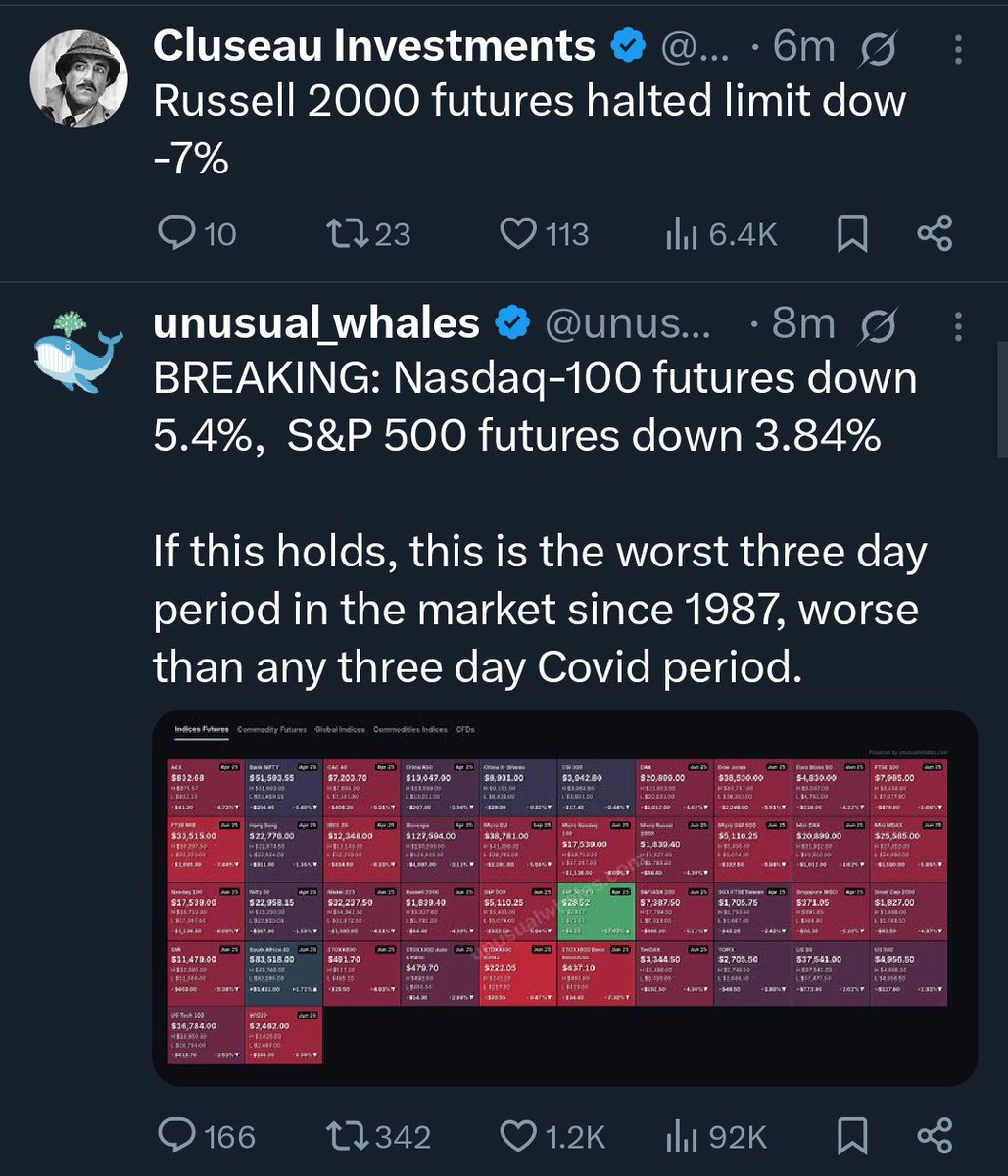Open the futures heatmap image

564,896
